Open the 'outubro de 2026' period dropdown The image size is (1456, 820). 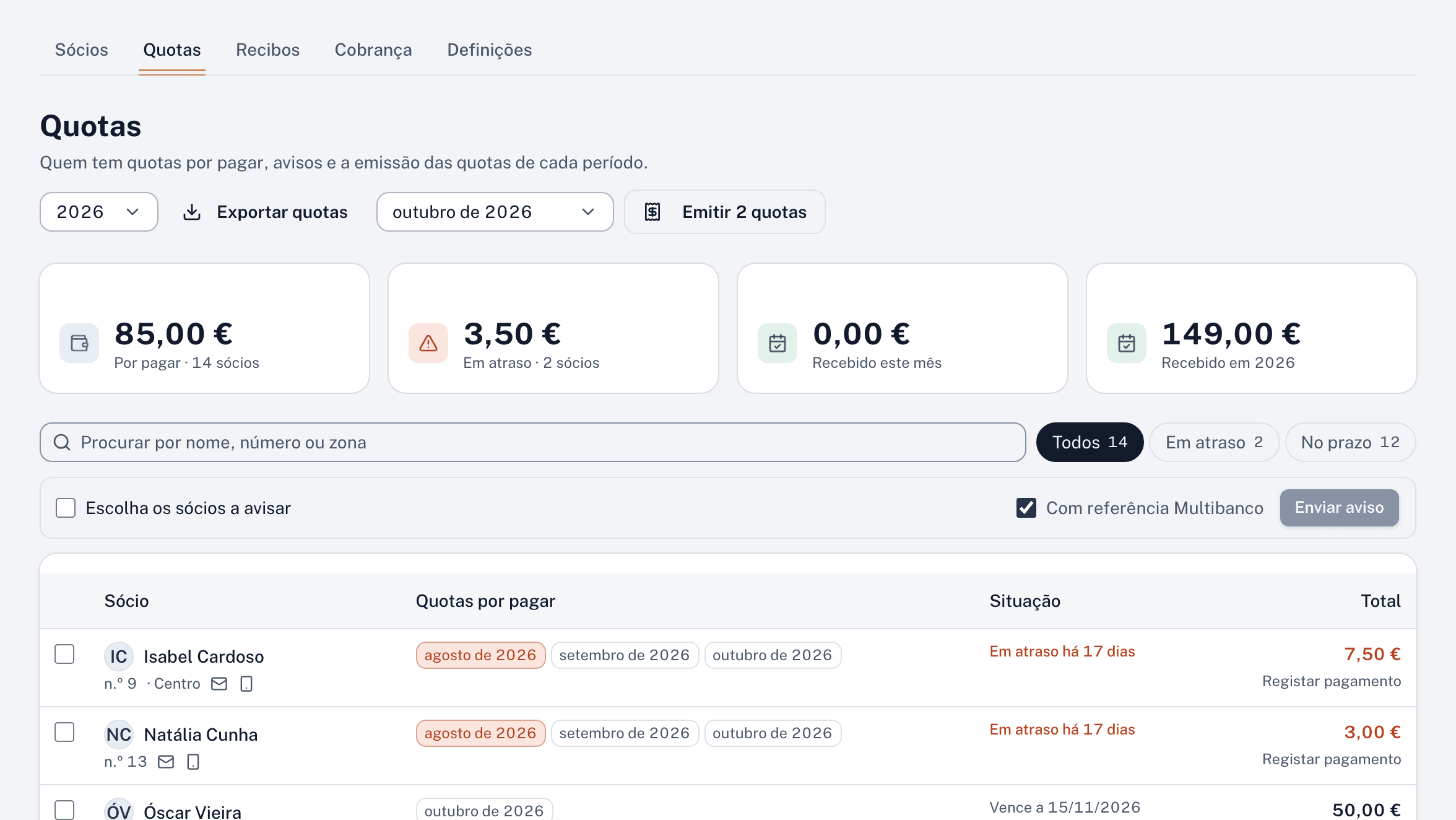495,212
